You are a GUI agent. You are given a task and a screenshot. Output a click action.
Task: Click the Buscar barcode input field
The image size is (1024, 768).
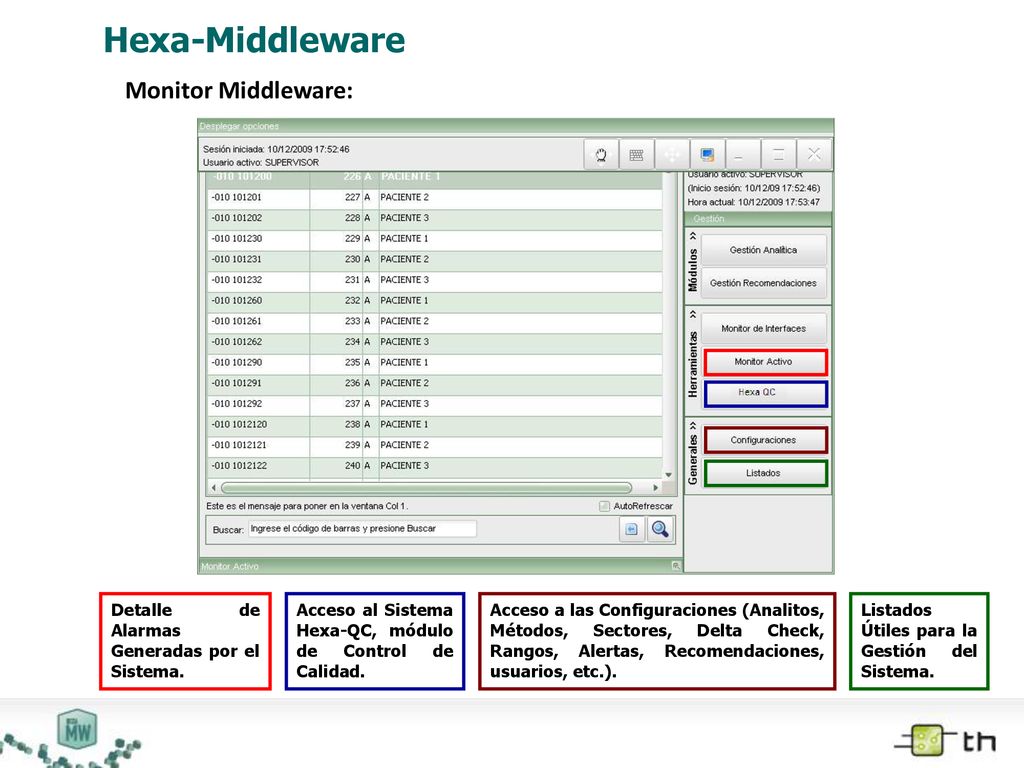(x=362, y=529)
